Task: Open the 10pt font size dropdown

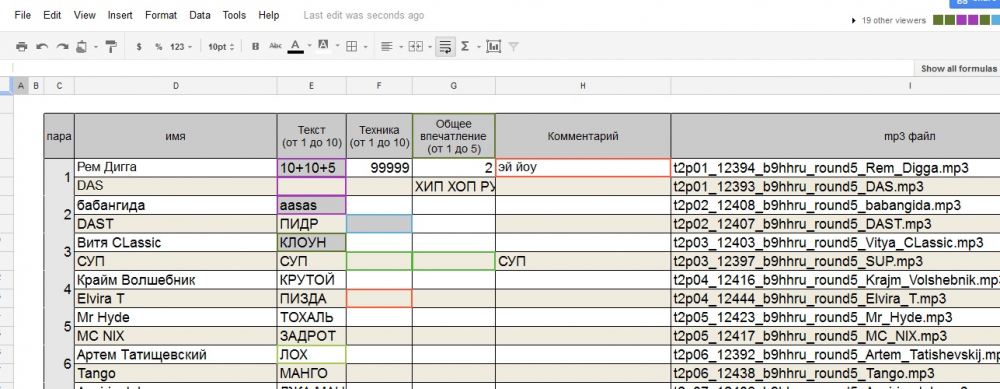Action: tap(221, 47)
